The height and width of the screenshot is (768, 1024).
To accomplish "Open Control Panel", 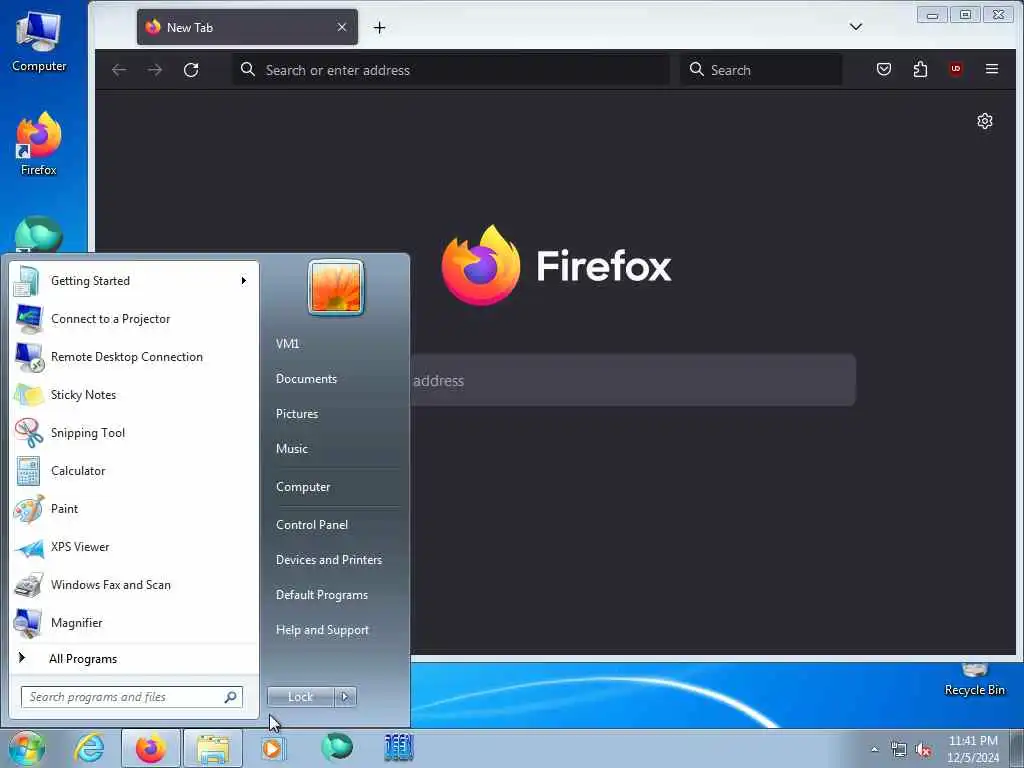I will tap(312, 525).
